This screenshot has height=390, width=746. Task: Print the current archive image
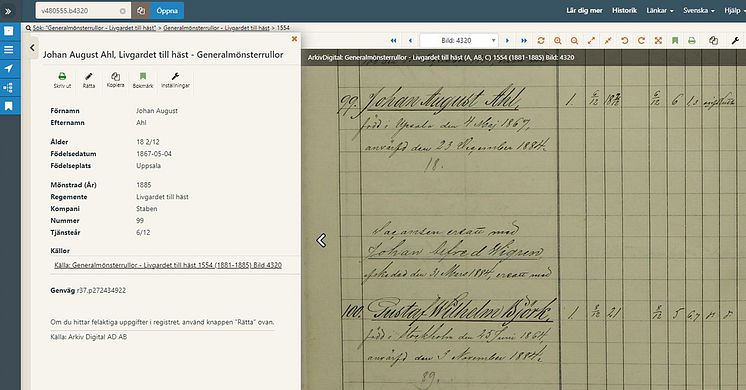tap(692, 41)
